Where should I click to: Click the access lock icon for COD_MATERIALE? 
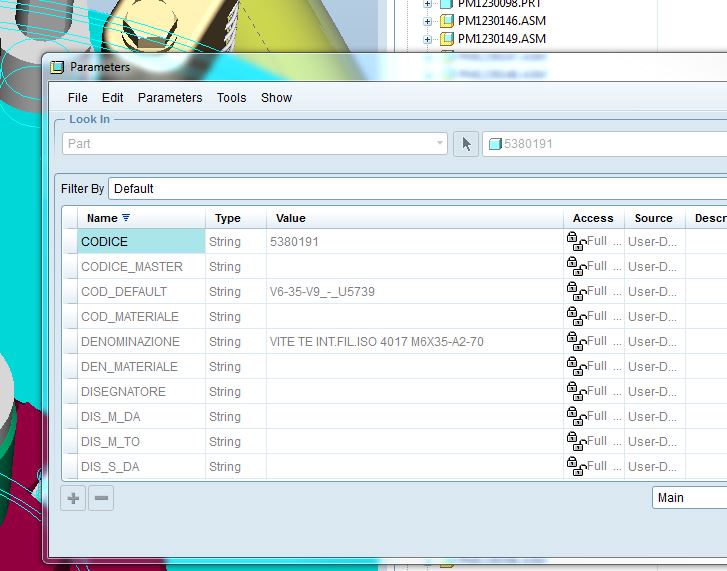576,316
